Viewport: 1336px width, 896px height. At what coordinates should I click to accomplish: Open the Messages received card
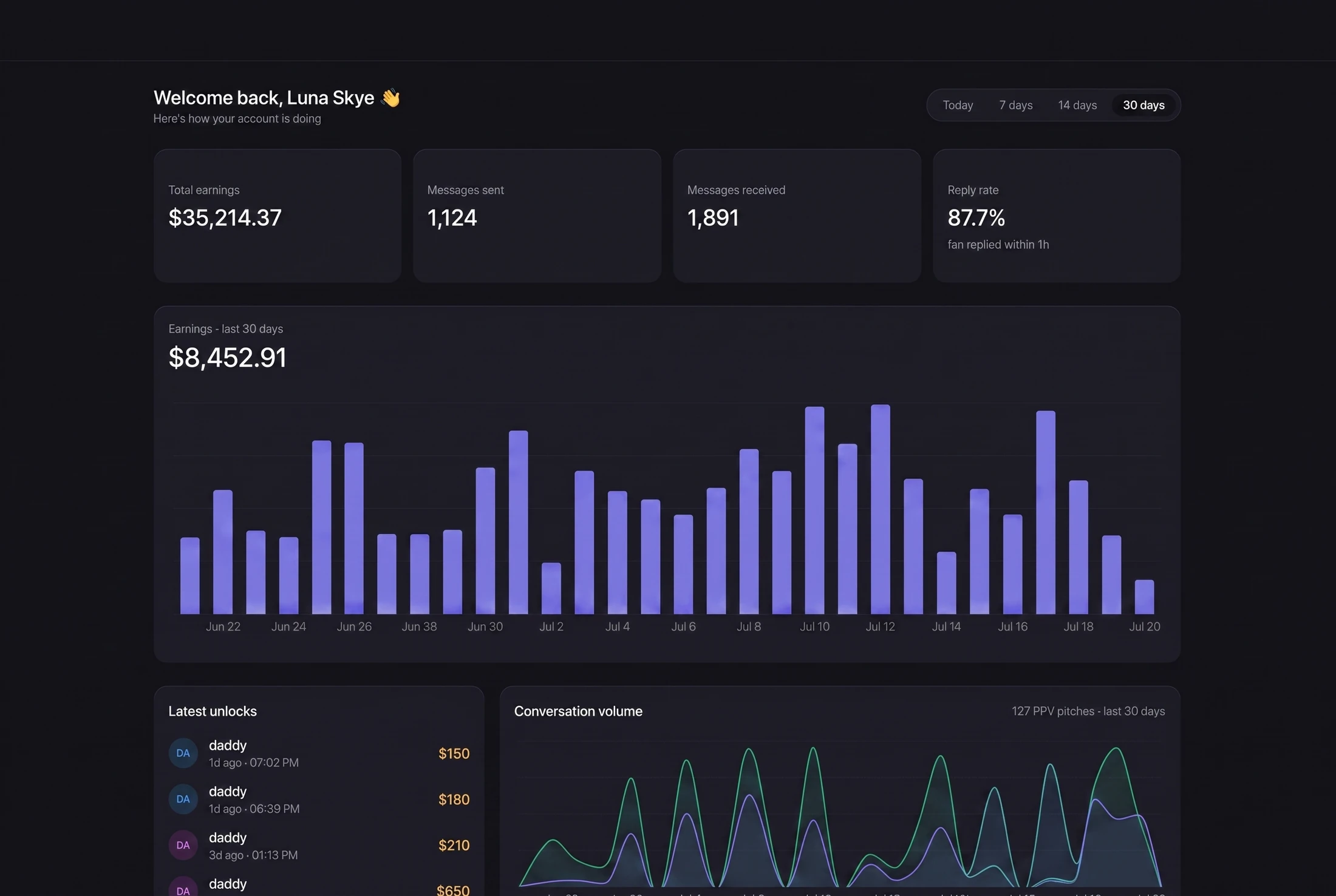coord(797,216)
